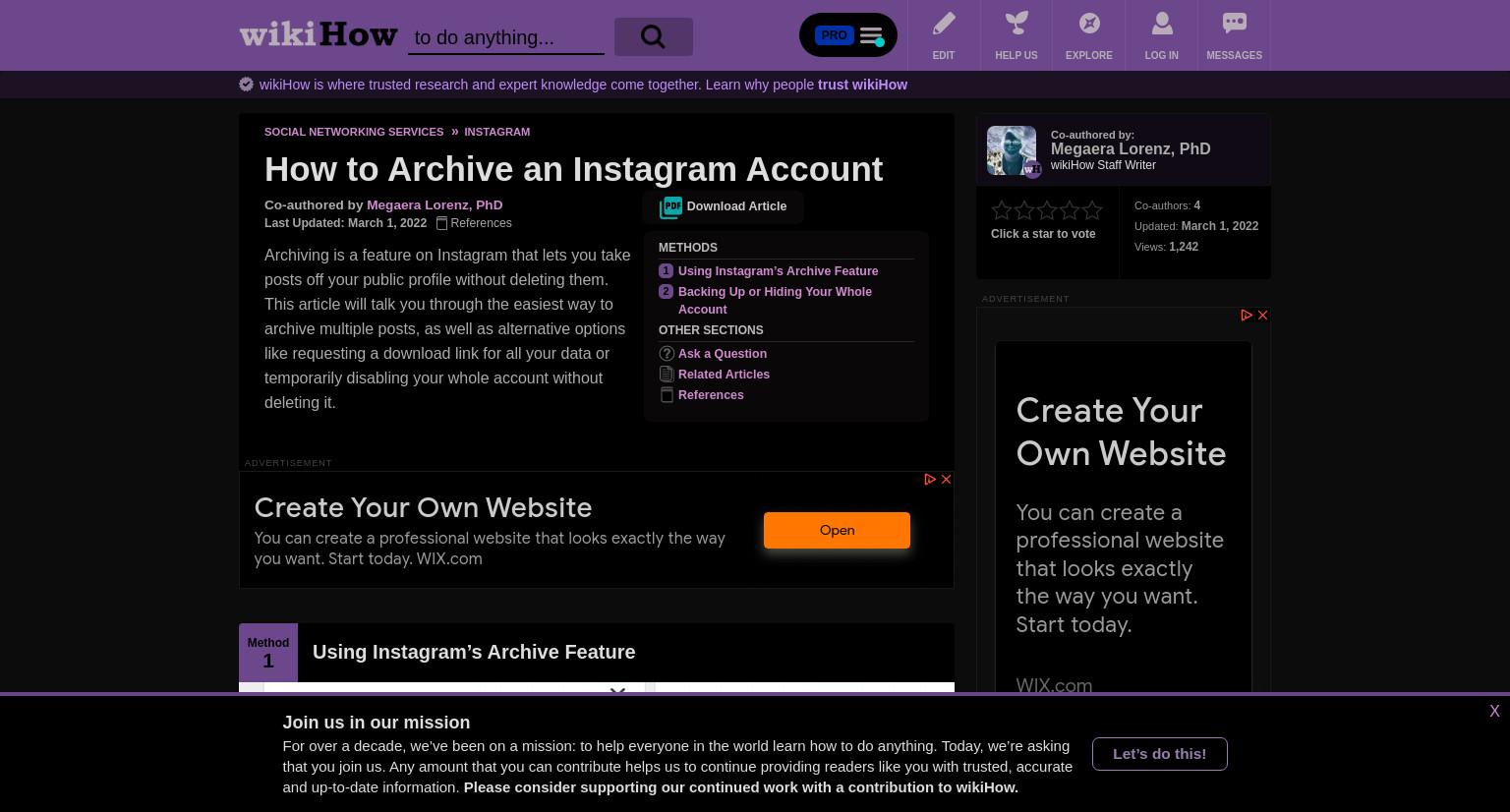The height and width of the screenshot is (812, 1510).
Task: Click the question mark icon by Ask a Question
Action: (x=667, y=354)
